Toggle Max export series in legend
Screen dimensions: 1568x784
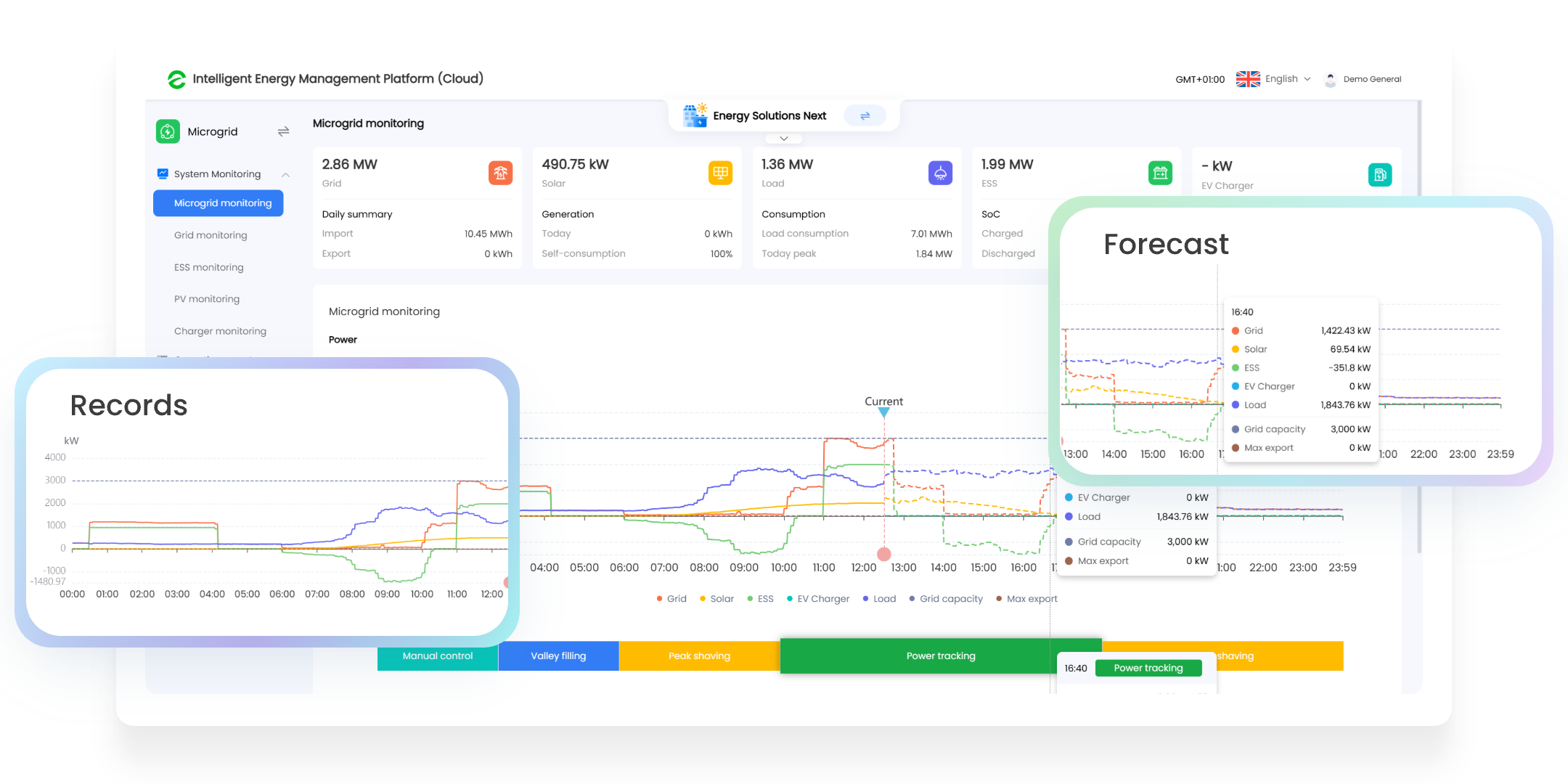pyautogui.click(x=1026, y=599)
